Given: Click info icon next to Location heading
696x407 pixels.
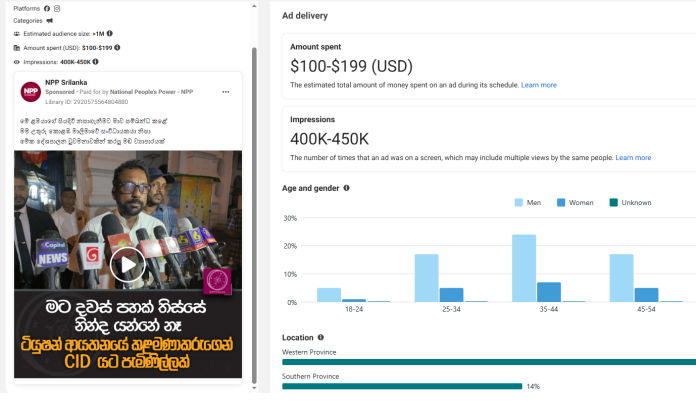Looking at the screenshot, I should [x=320, y=338].
